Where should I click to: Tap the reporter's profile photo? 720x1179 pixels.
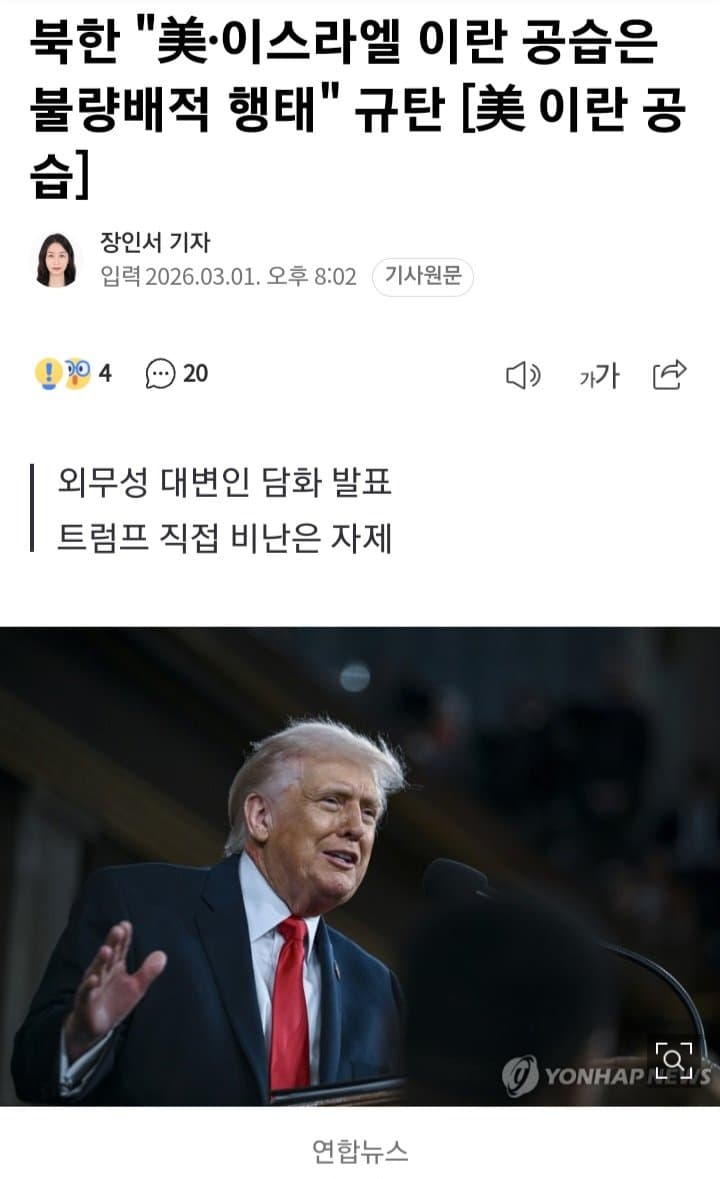[56, 260]
